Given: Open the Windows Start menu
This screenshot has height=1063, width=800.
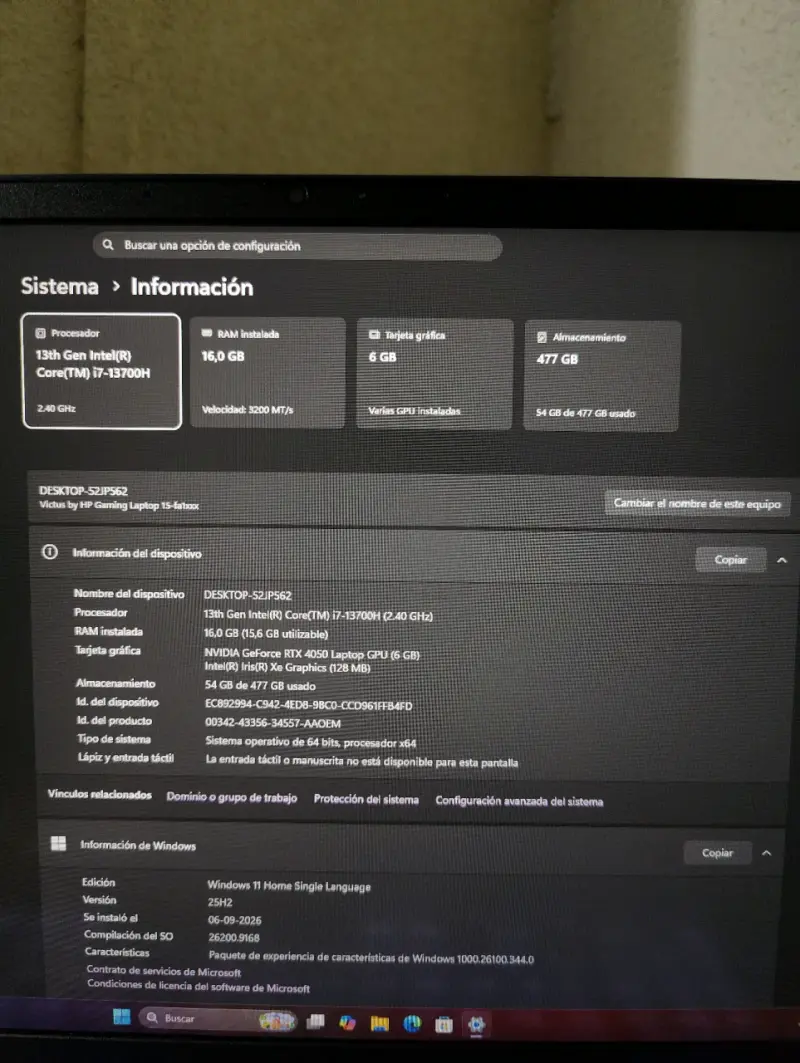Looking at the screenshot, I should tap(122, 1016).
